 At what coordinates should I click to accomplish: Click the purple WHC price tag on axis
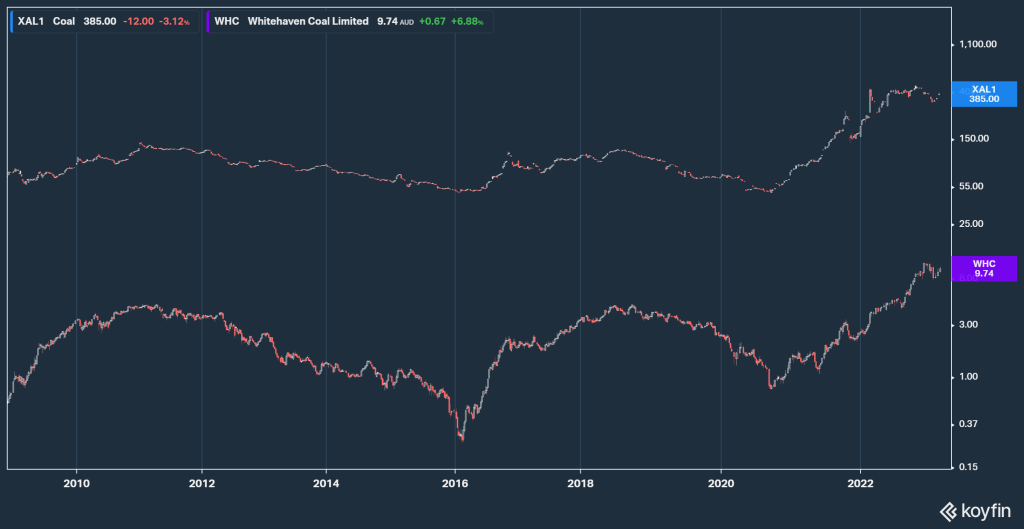coord(985,268)
